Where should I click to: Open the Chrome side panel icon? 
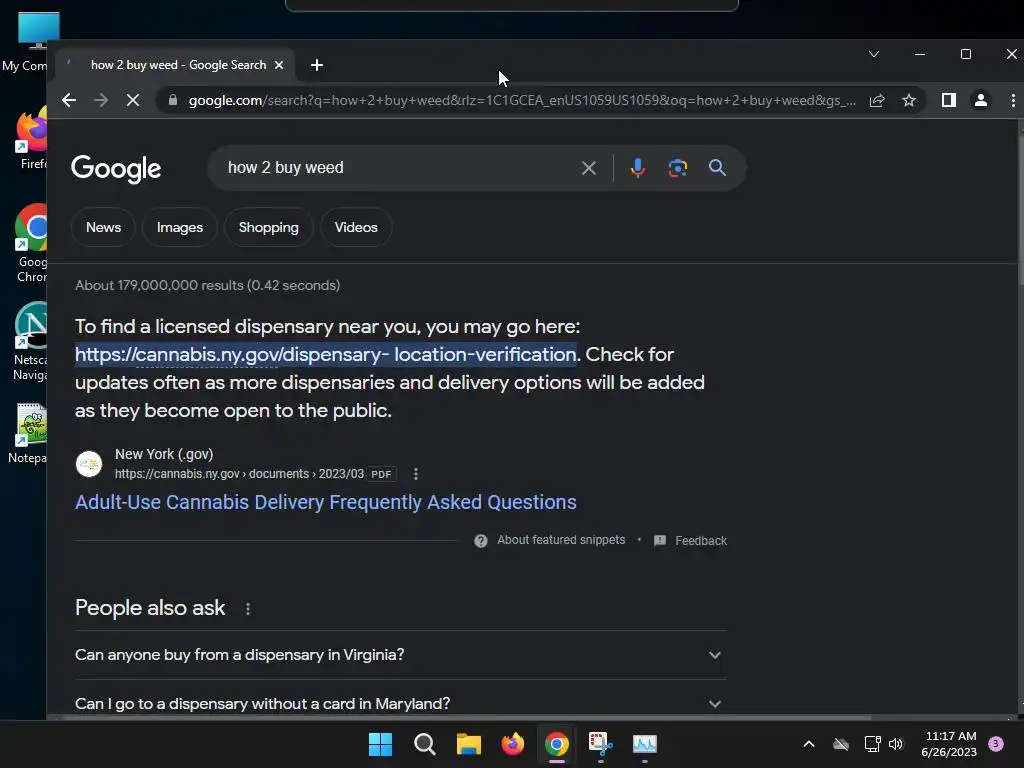(x=948, y=100)
